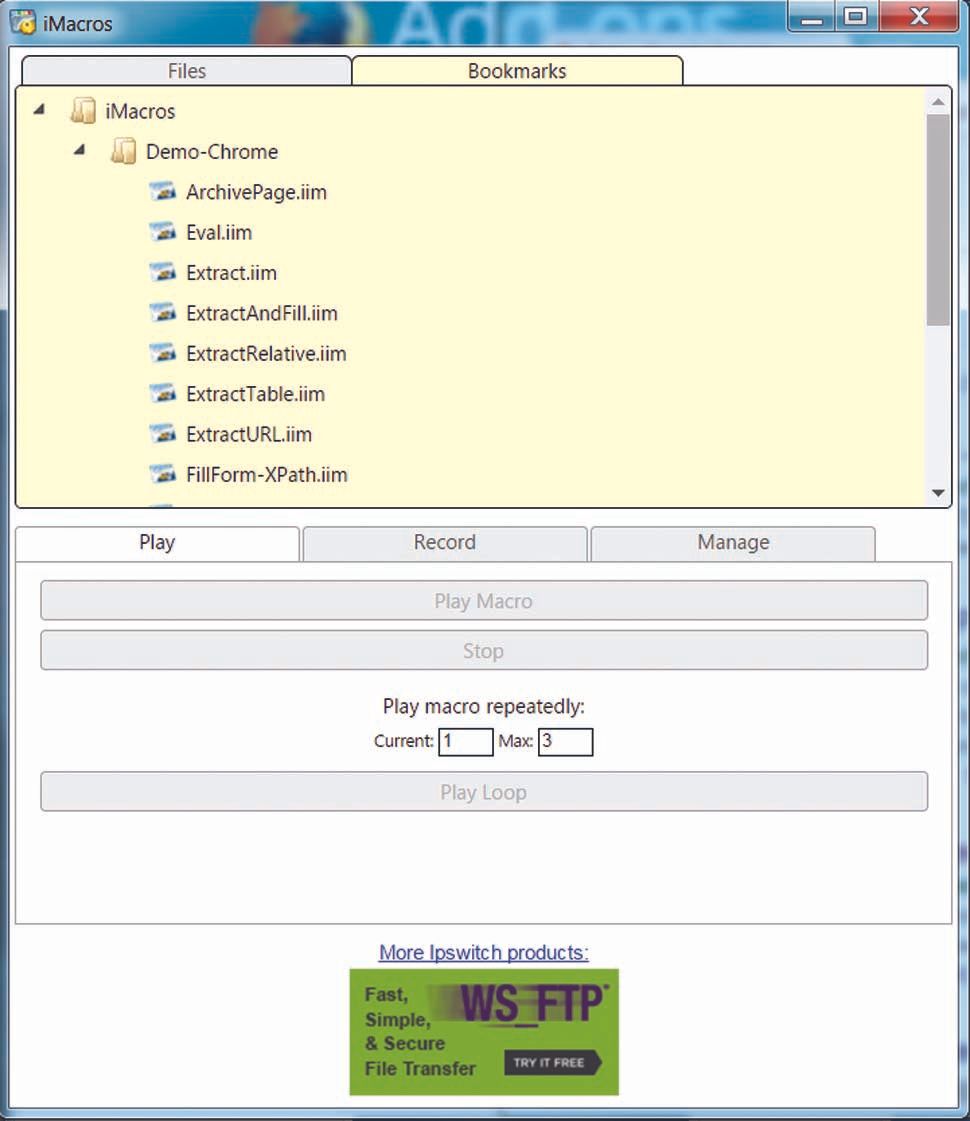970x1121 pixels.
Task: Open the Record tab
Action: 444,543
